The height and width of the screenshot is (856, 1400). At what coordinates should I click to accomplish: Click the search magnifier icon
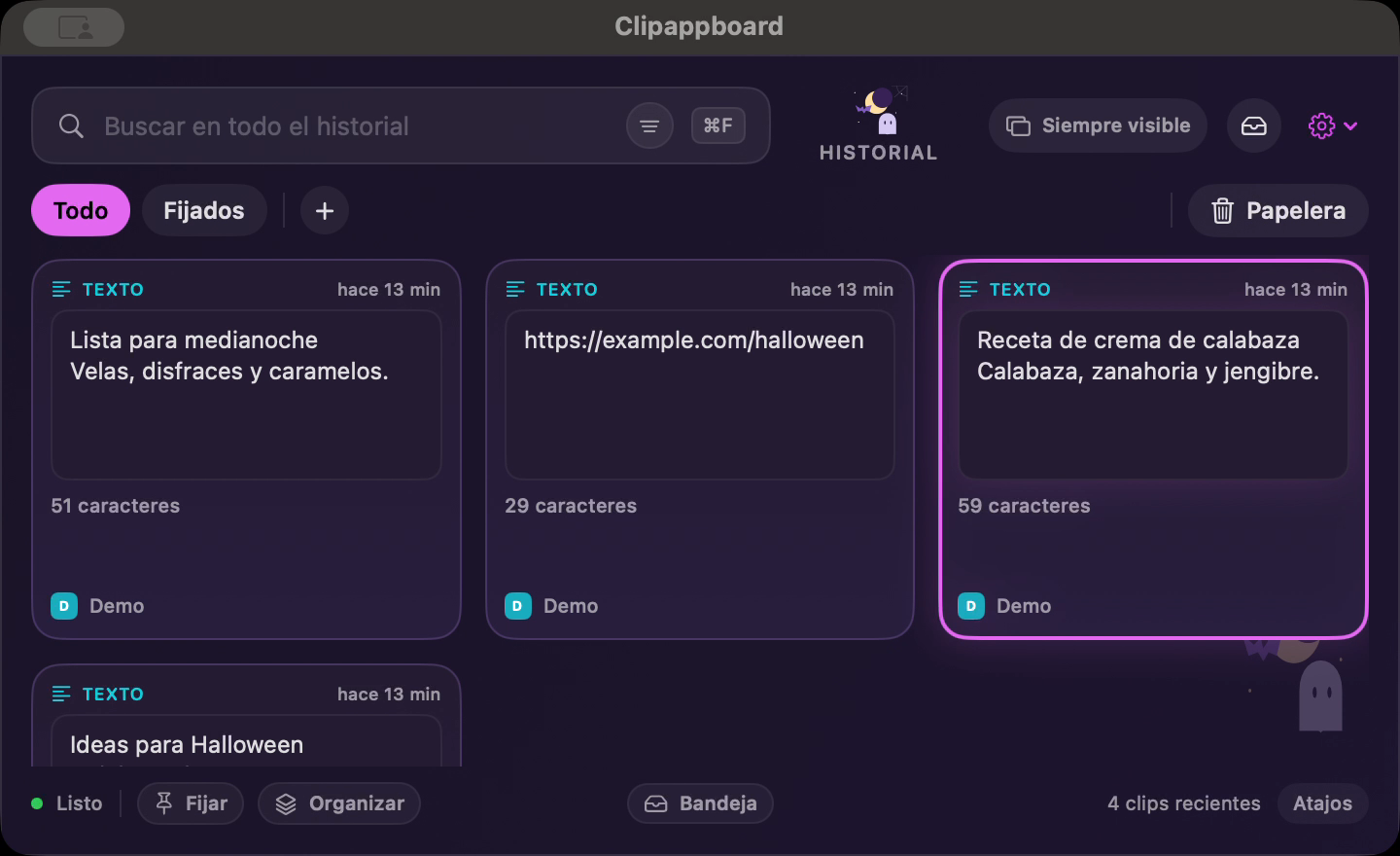pos(71,125)
